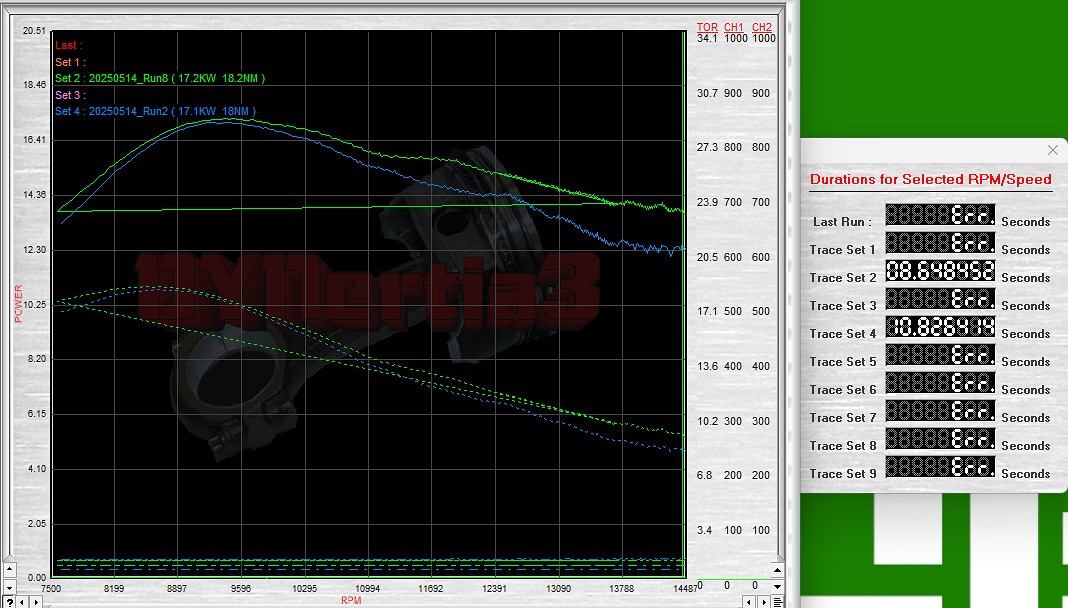1068x608 pixels.
Task: Click the 14487 RPM axis value
Action: pyautogui.click(x=685, y=588)
